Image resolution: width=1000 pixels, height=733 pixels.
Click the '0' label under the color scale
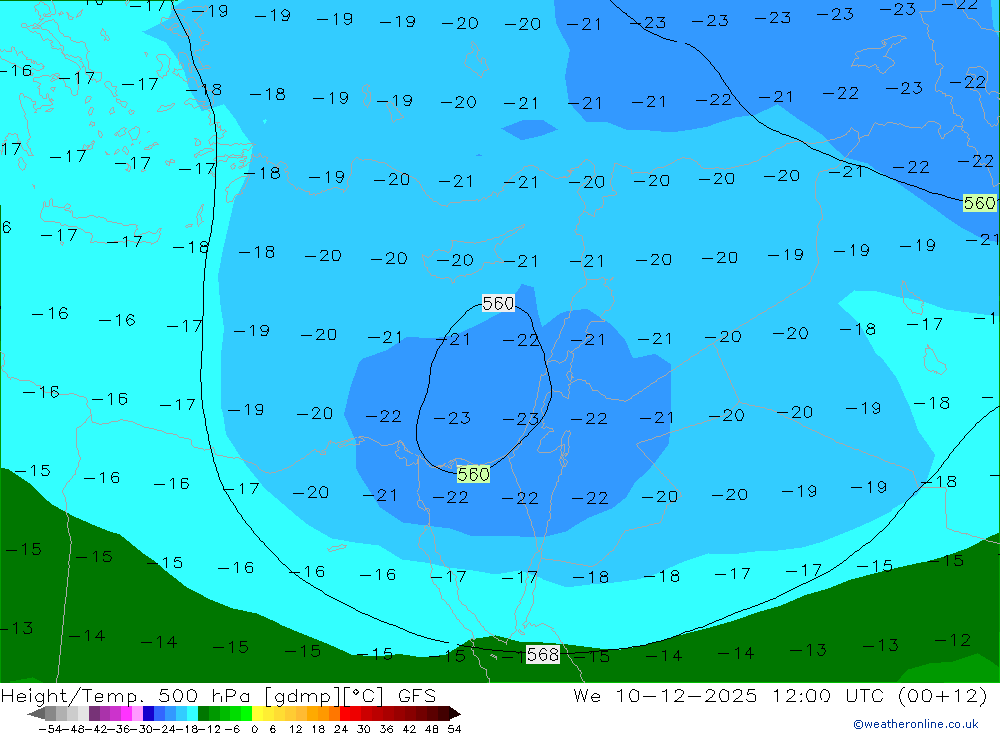pyautogui.click(x=254, y=729)
